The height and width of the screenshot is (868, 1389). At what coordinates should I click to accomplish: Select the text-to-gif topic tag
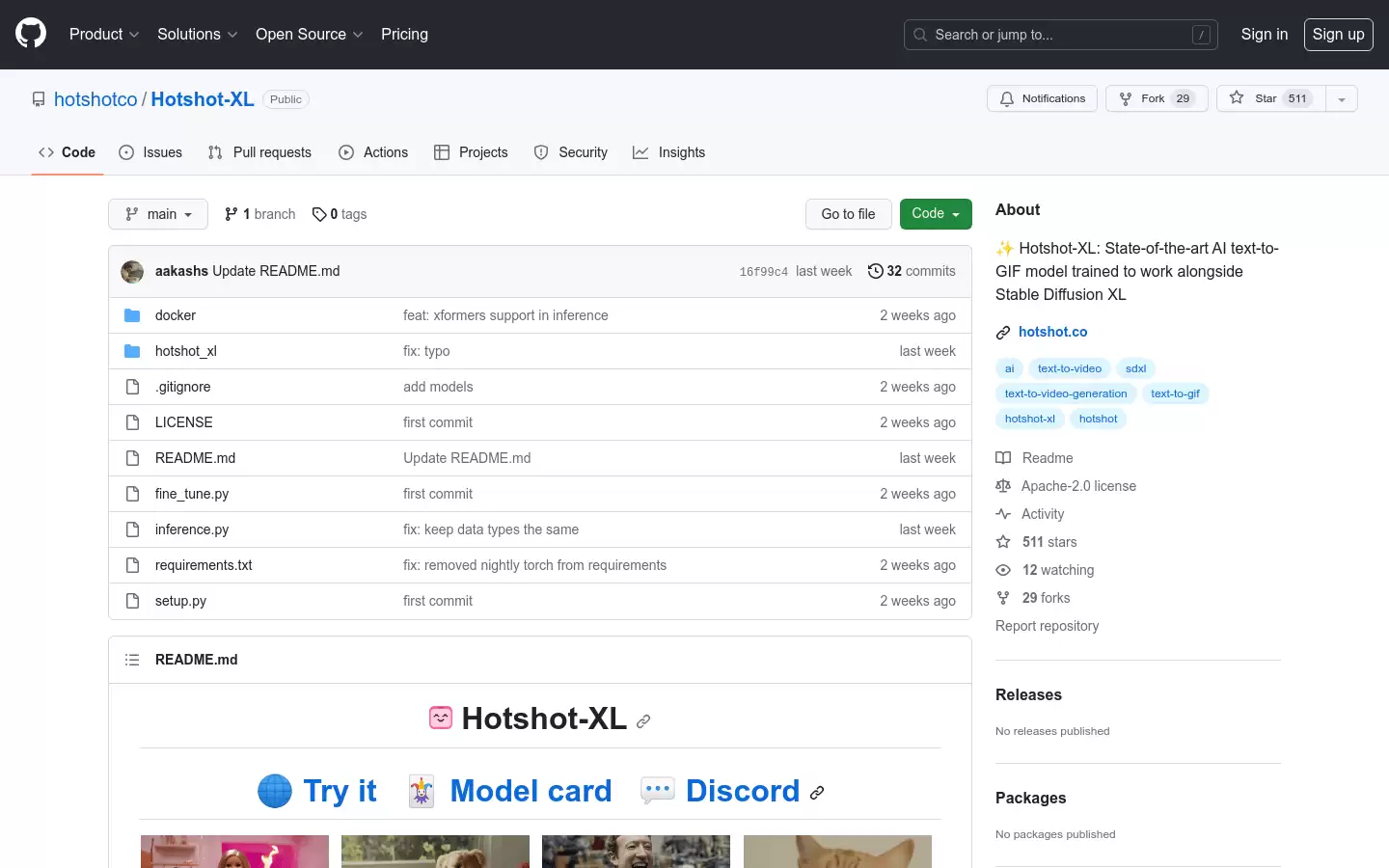pyautogui.click(x=1175, y=393)
